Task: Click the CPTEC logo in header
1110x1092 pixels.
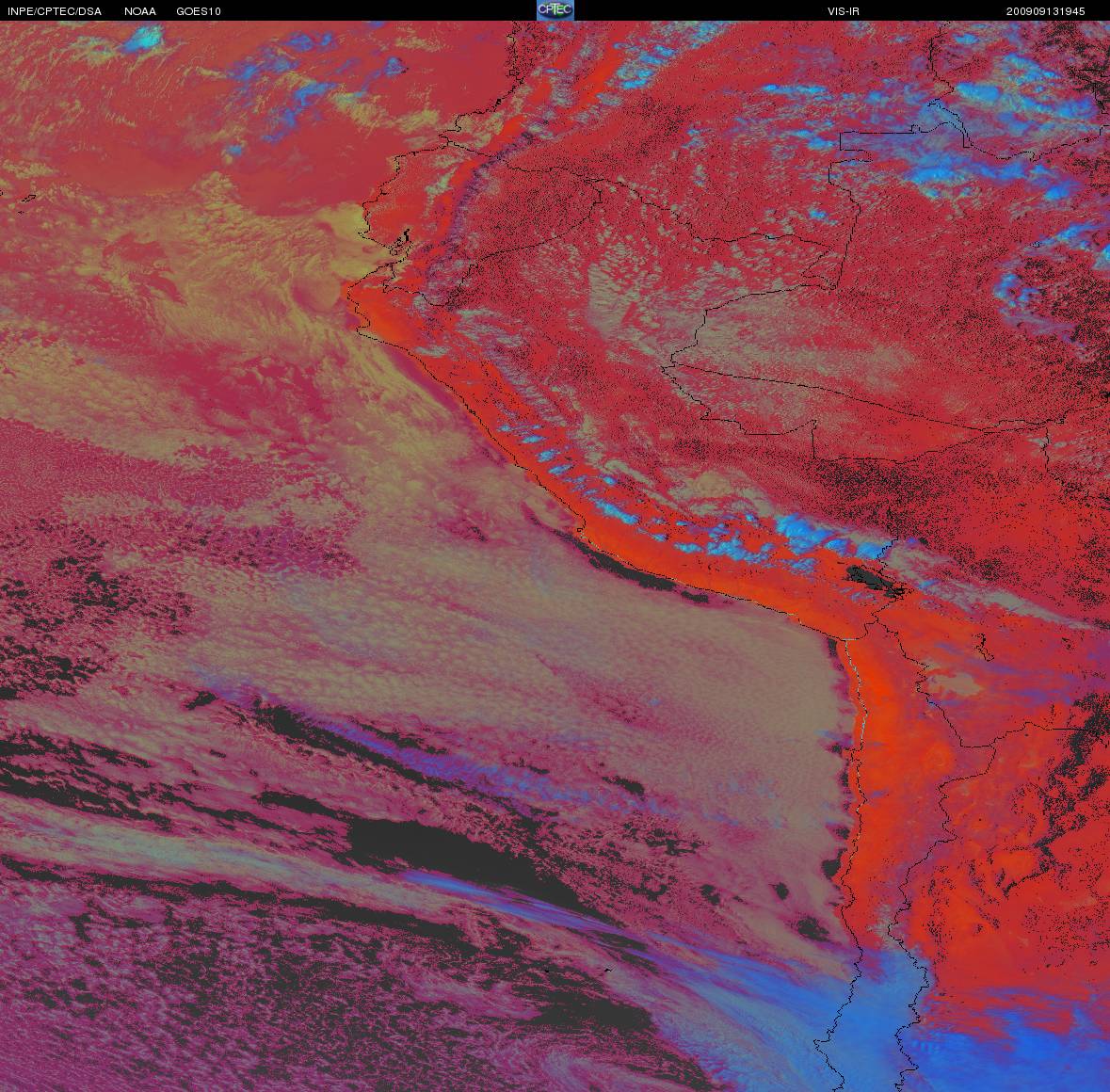Action: tap(555, 10)
